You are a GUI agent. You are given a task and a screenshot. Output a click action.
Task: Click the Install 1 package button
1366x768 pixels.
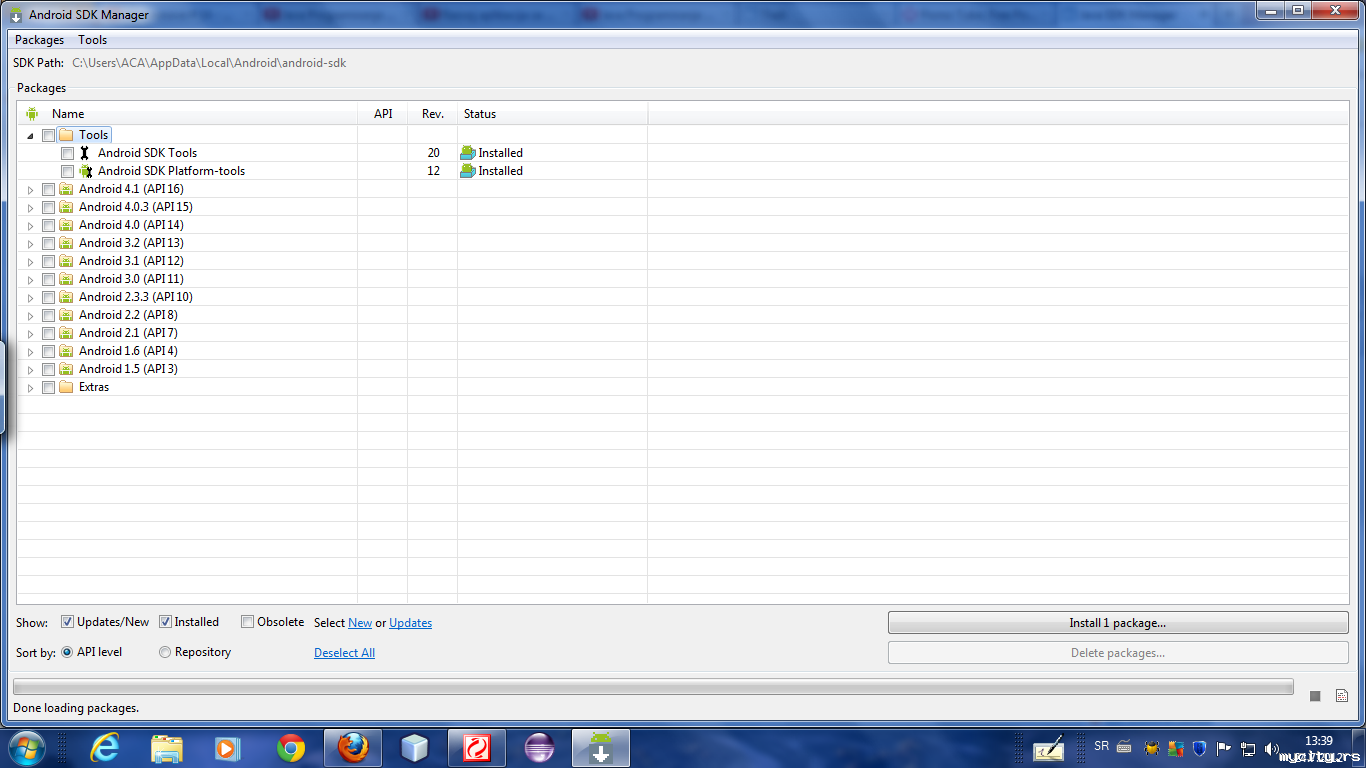tap(1118, 622)
